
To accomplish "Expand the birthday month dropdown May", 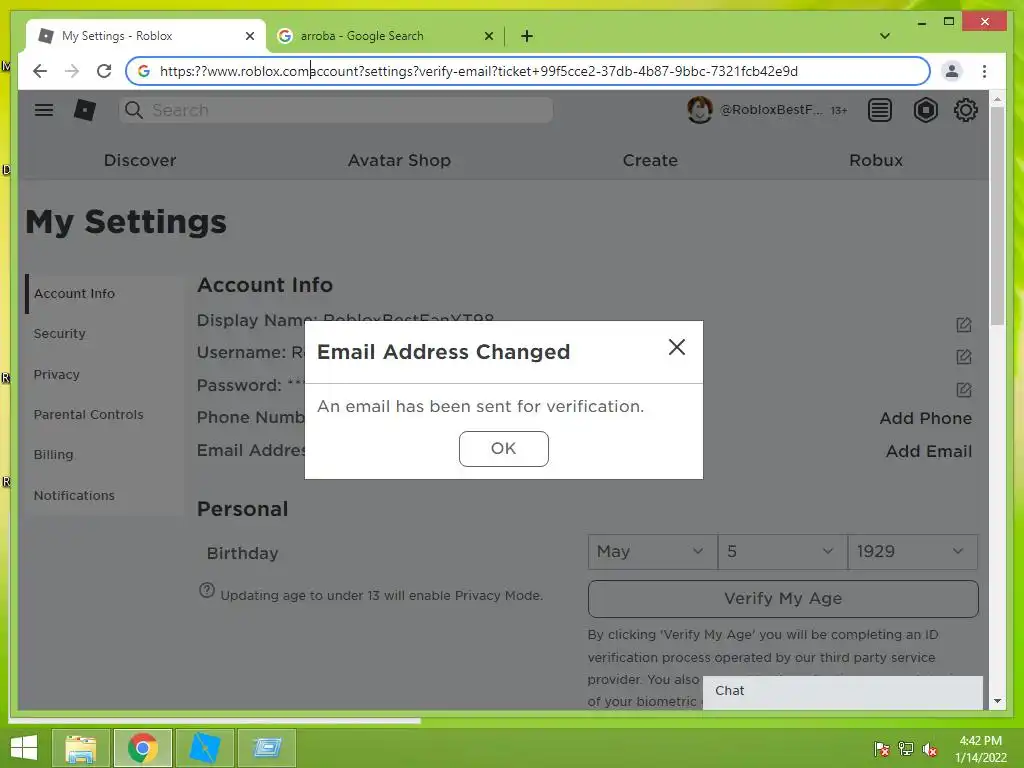I will [652, 552].
